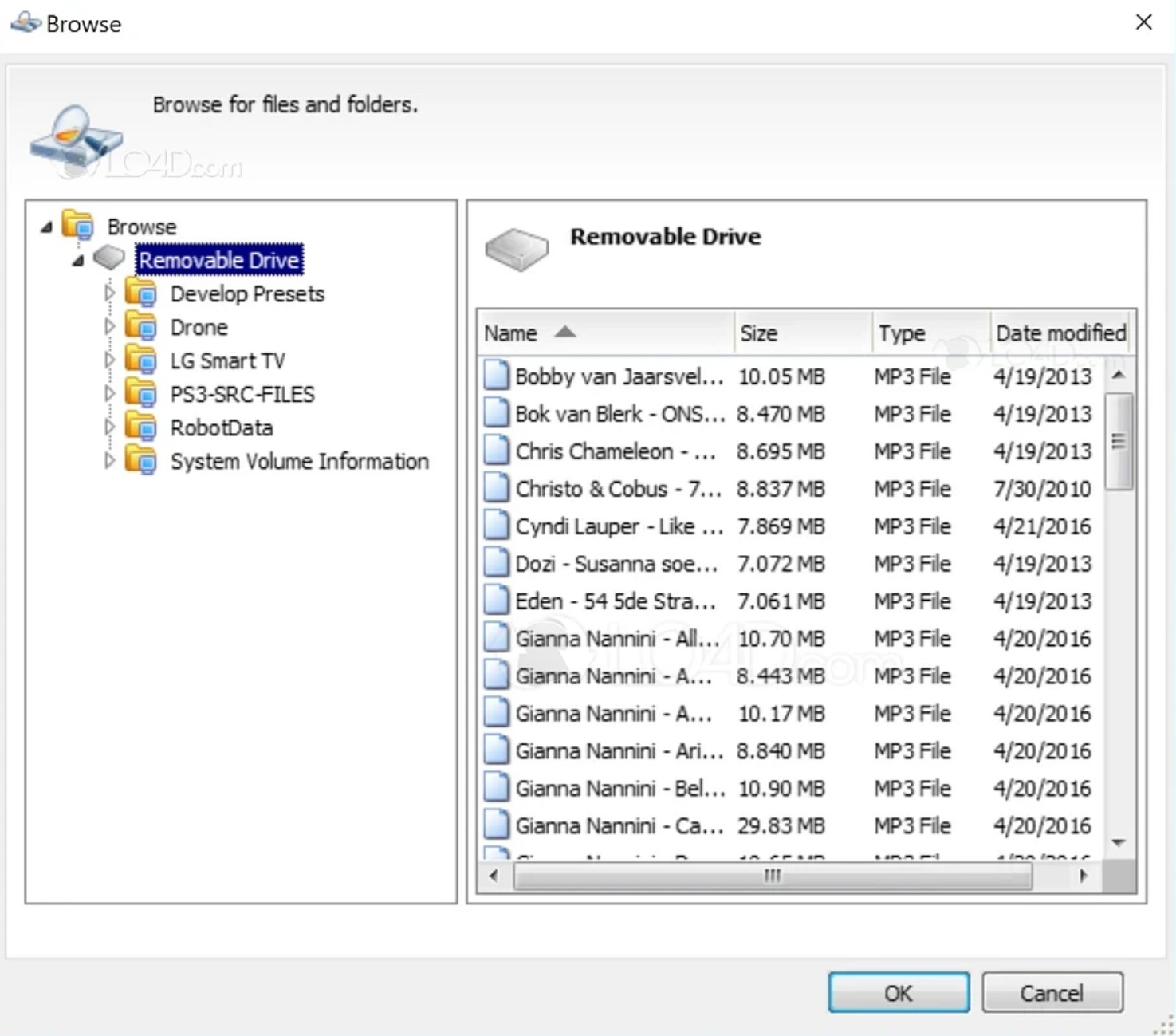This screenshot has width=1176, height=1036.
Task: Select the Gianna Nannini - All... file name
Action: tap(618, 638)
